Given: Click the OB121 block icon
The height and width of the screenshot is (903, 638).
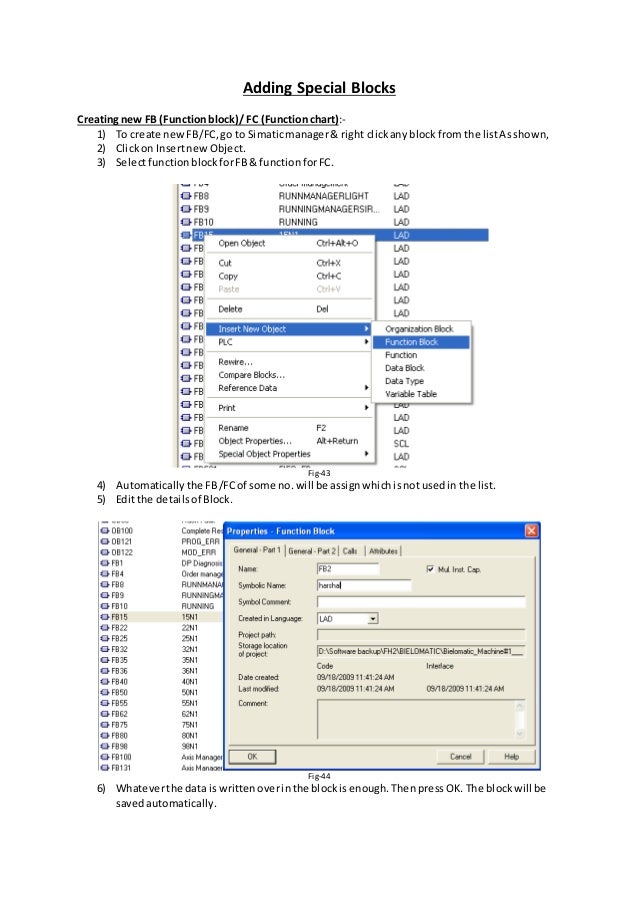Looking at the screenshot, I should pos(105,541).
